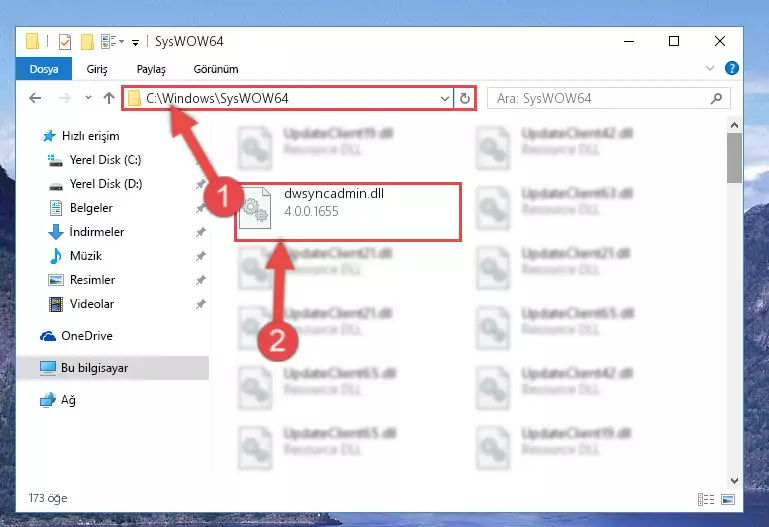769x527 pixels.
Task: Open Yerel Disk (C:) in sidebar
Action: tap(105, 160)
